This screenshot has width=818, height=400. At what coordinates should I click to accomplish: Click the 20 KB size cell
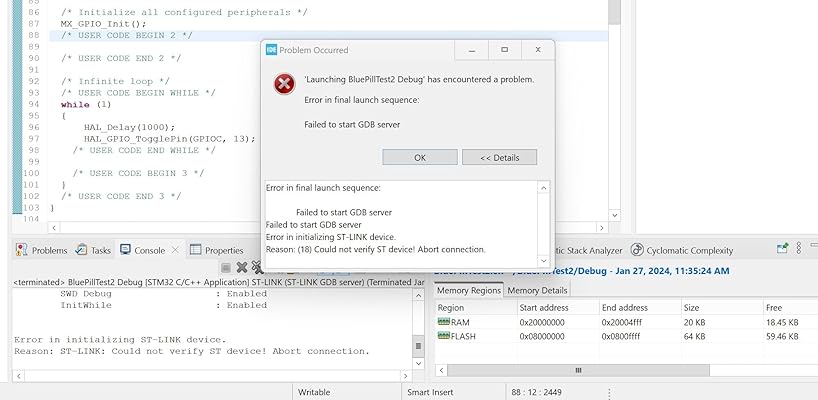[x=694, y=322]
